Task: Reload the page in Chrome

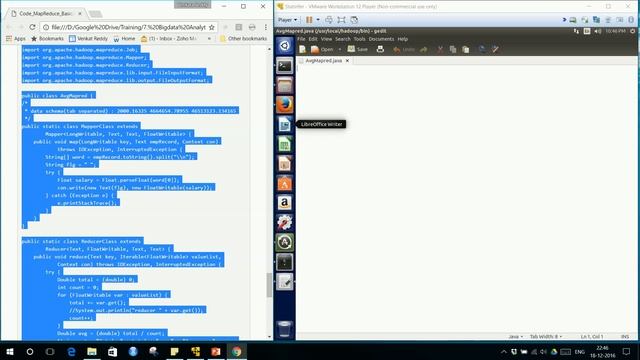Action: [x=32, y=27]
